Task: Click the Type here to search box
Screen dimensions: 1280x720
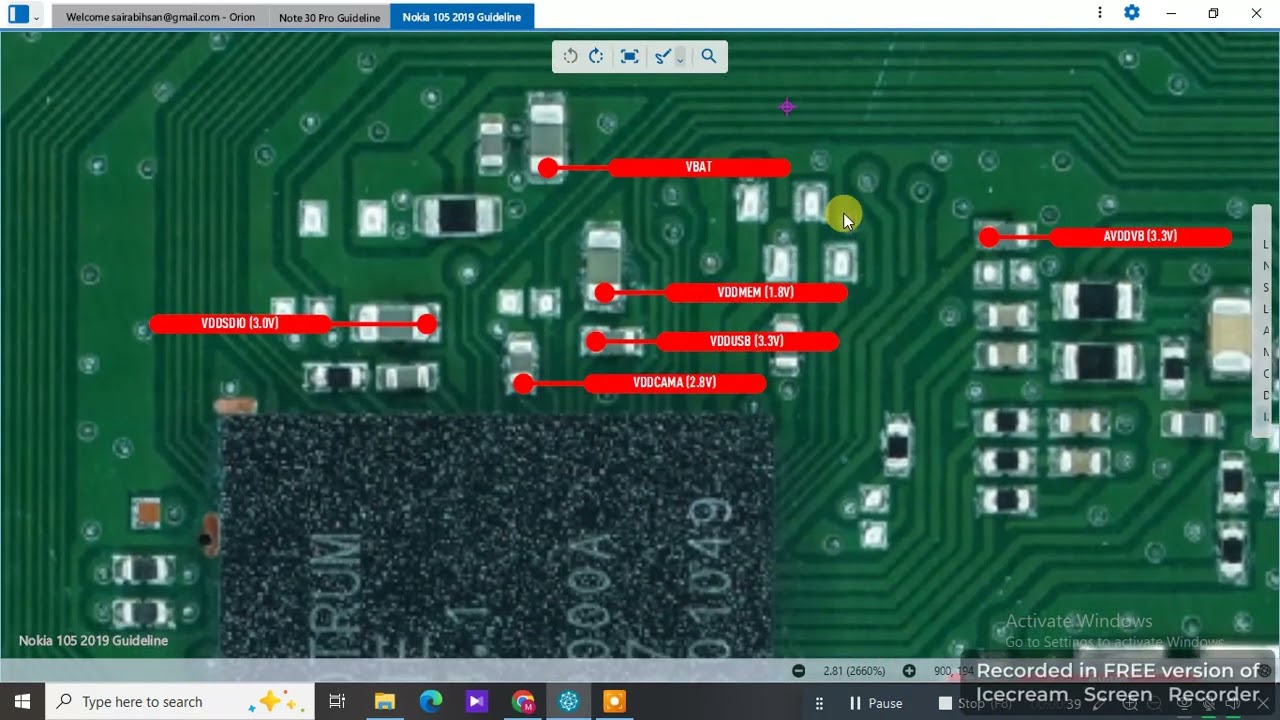Action: (180, 702)
